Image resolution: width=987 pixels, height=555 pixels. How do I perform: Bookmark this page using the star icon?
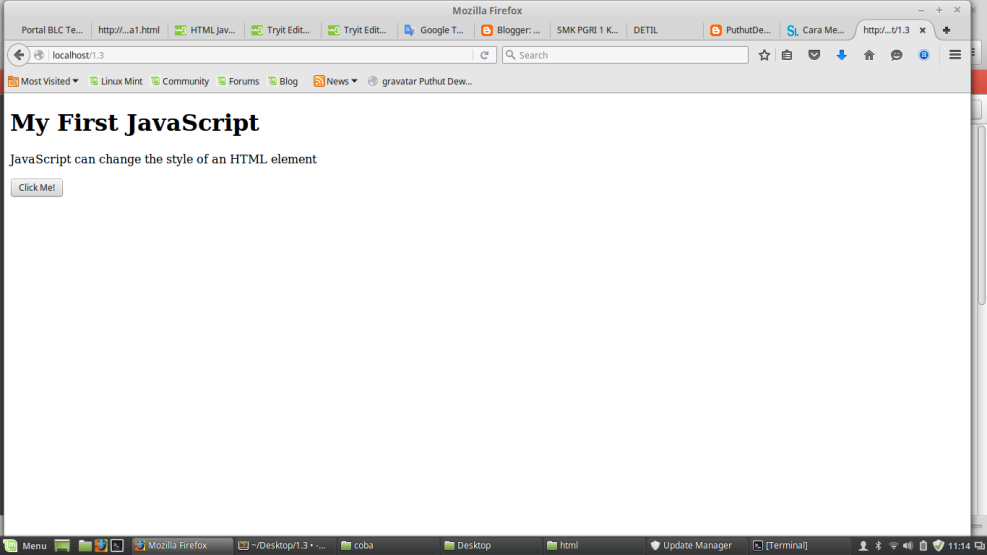764,55
